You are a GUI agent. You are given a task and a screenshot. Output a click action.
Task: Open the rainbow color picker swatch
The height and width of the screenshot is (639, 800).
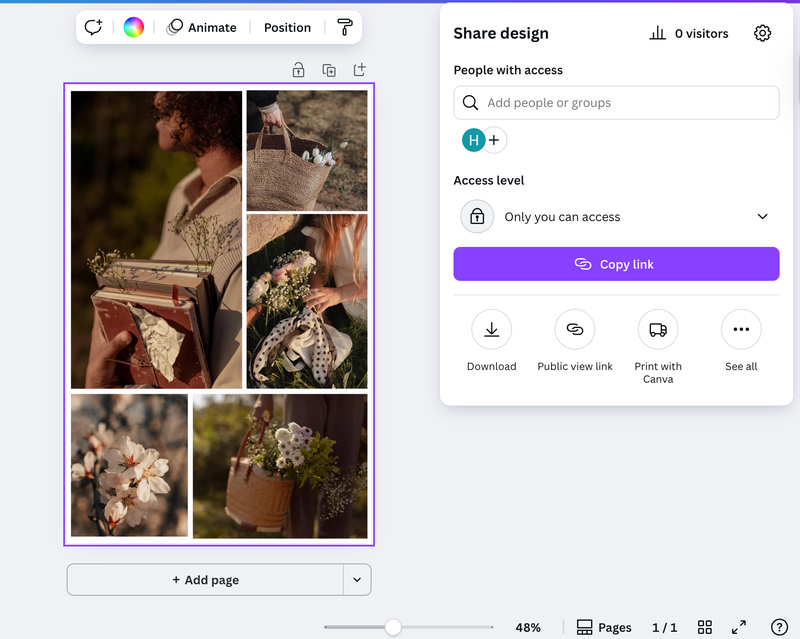[133, 27]
